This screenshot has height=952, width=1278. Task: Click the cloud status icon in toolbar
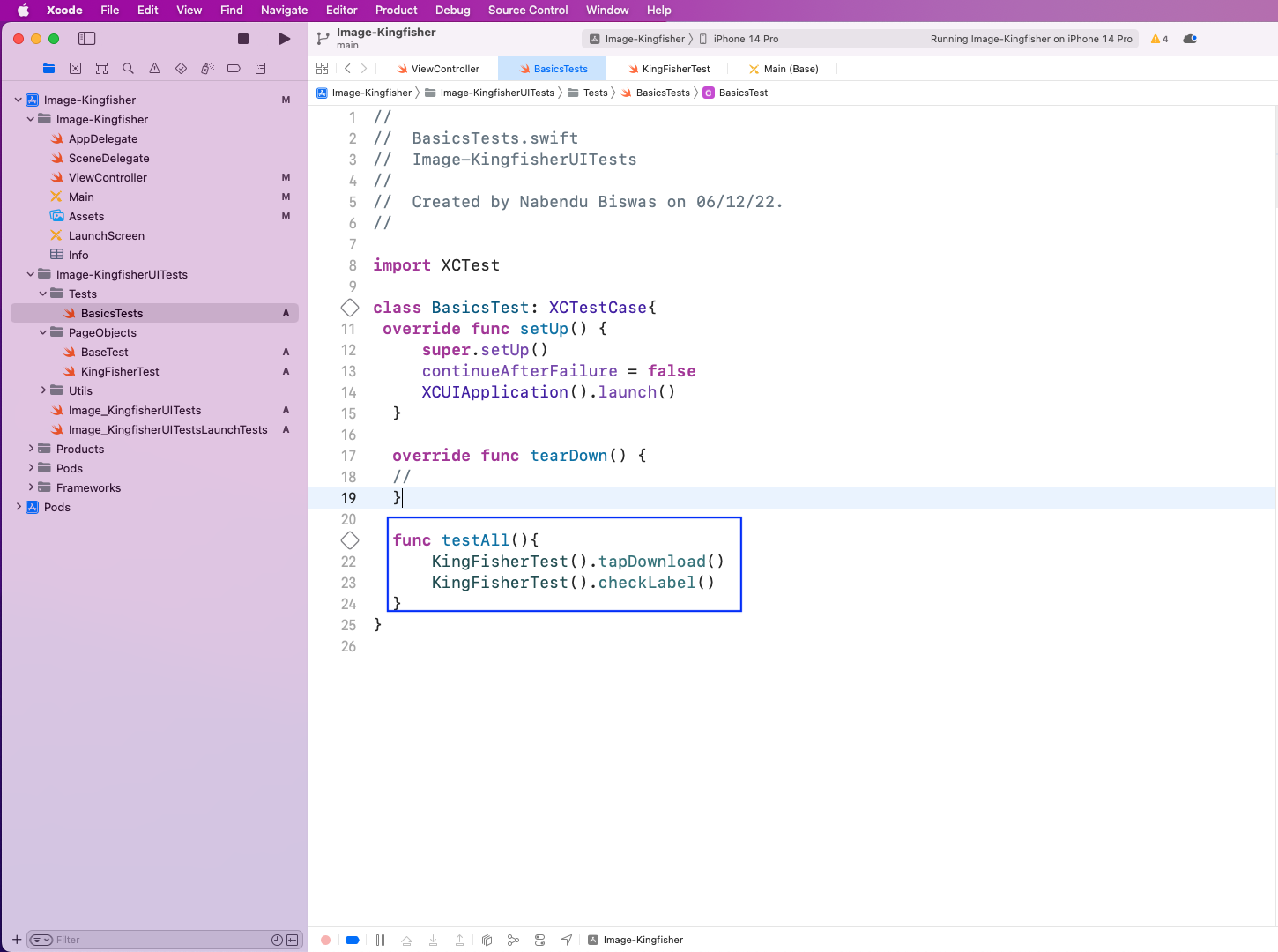(x=1190, y=39)
